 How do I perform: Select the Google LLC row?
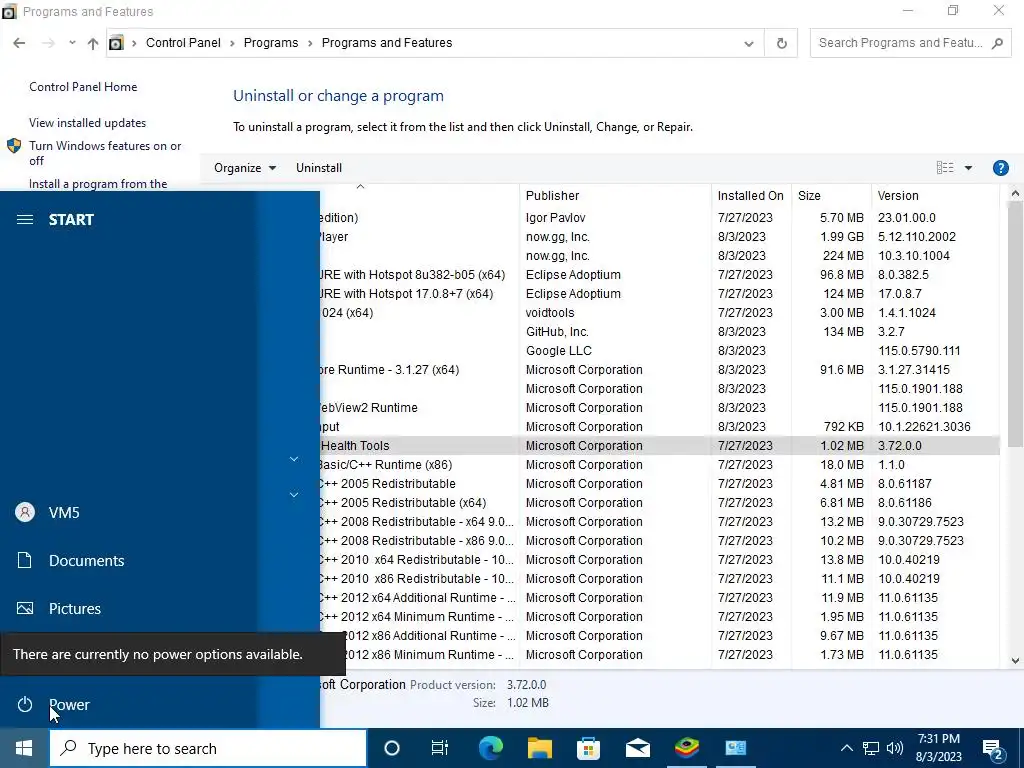click(x=659, y=351)
